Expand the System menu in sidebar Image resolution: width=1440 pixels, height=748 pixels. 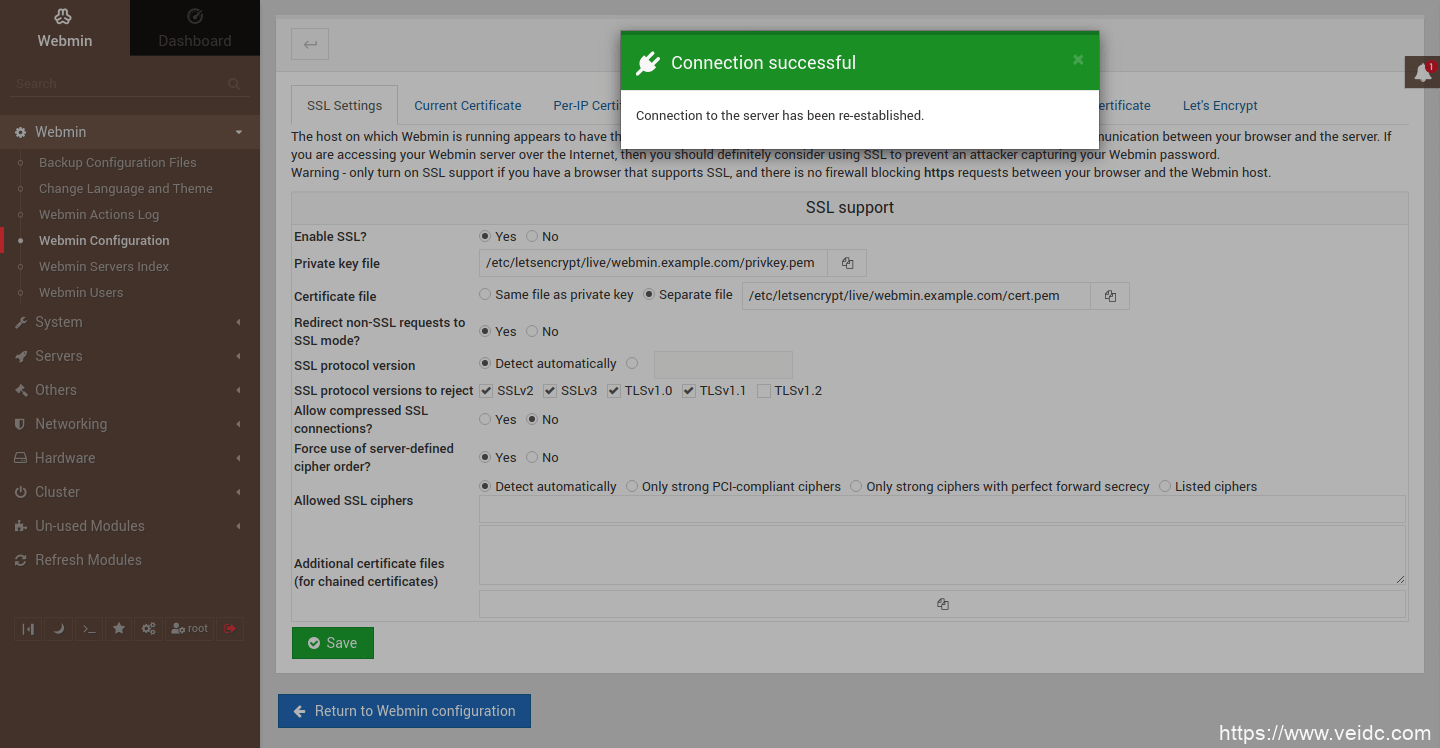[59, 322]
